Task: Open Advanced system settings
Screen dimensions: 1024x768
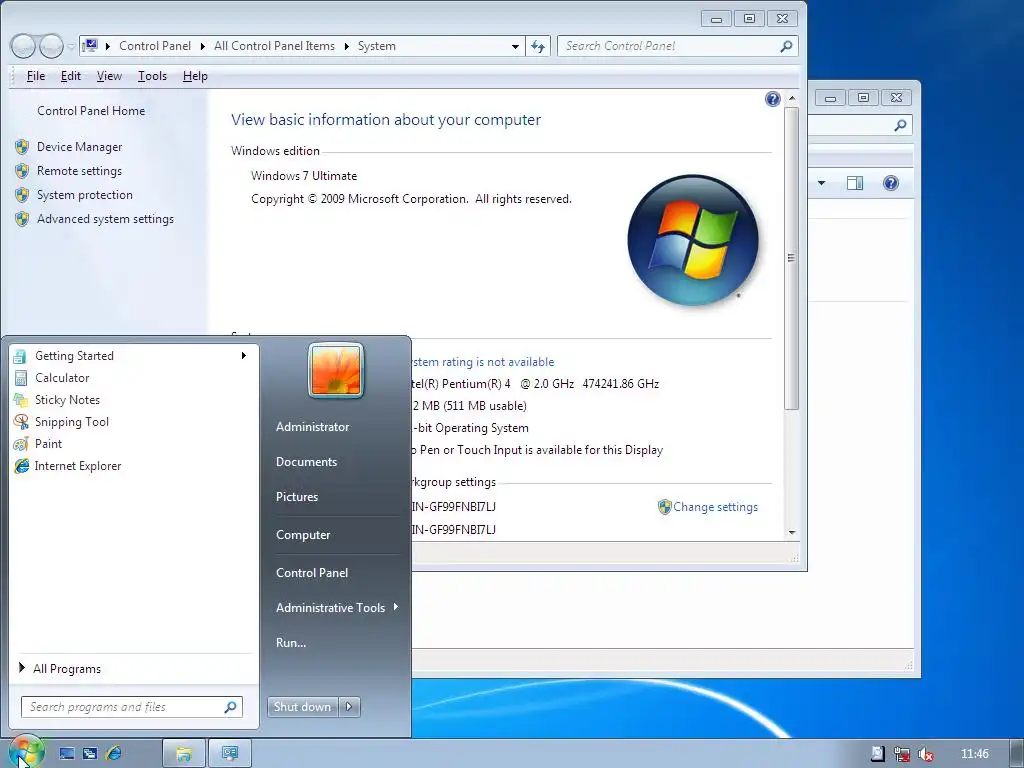Action: 105,219
